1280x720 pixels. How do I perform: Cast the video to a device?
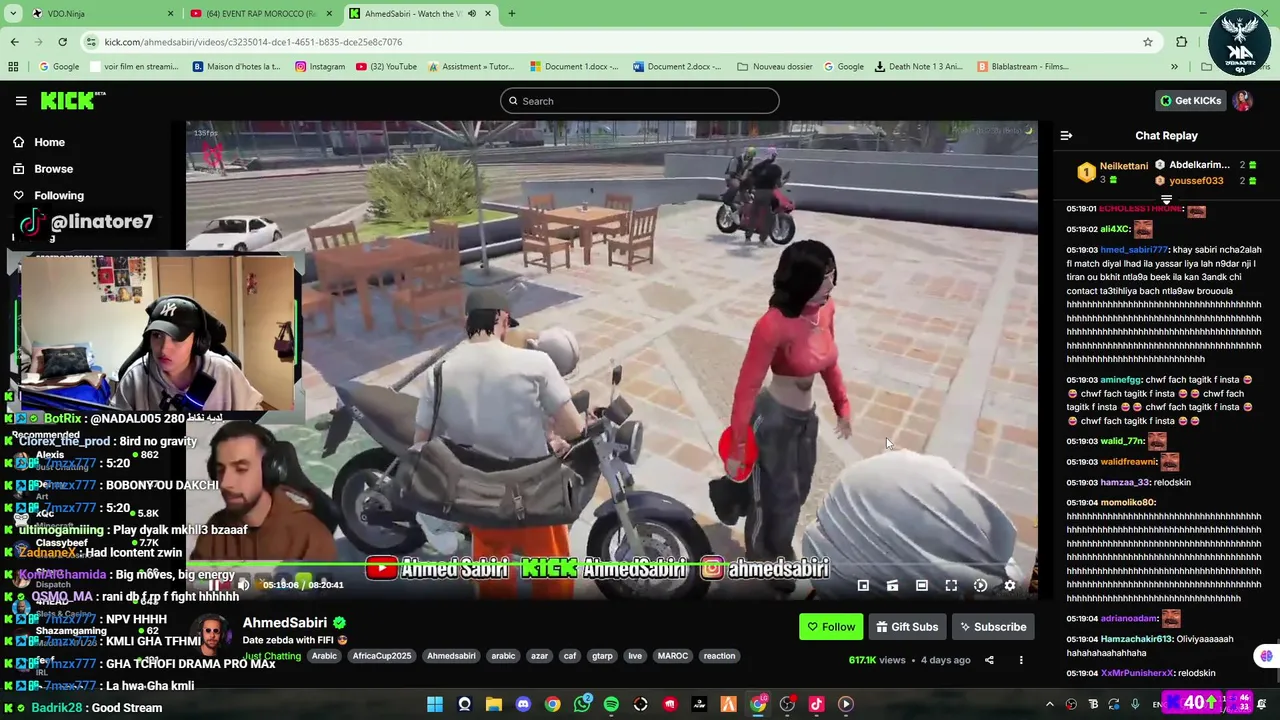892,586
